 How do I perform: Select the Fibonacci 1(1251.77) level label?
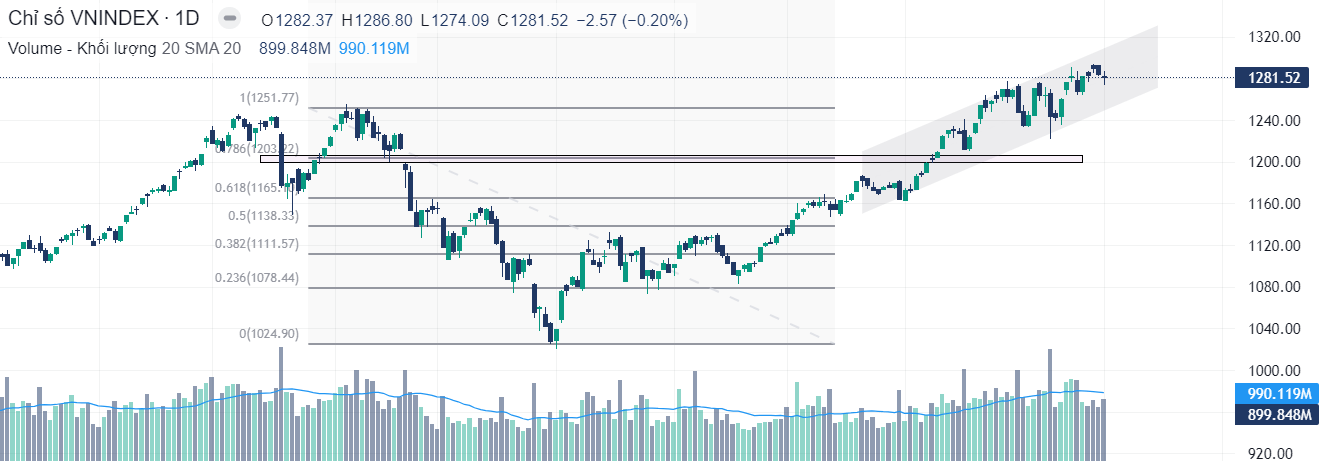point(268,97)
